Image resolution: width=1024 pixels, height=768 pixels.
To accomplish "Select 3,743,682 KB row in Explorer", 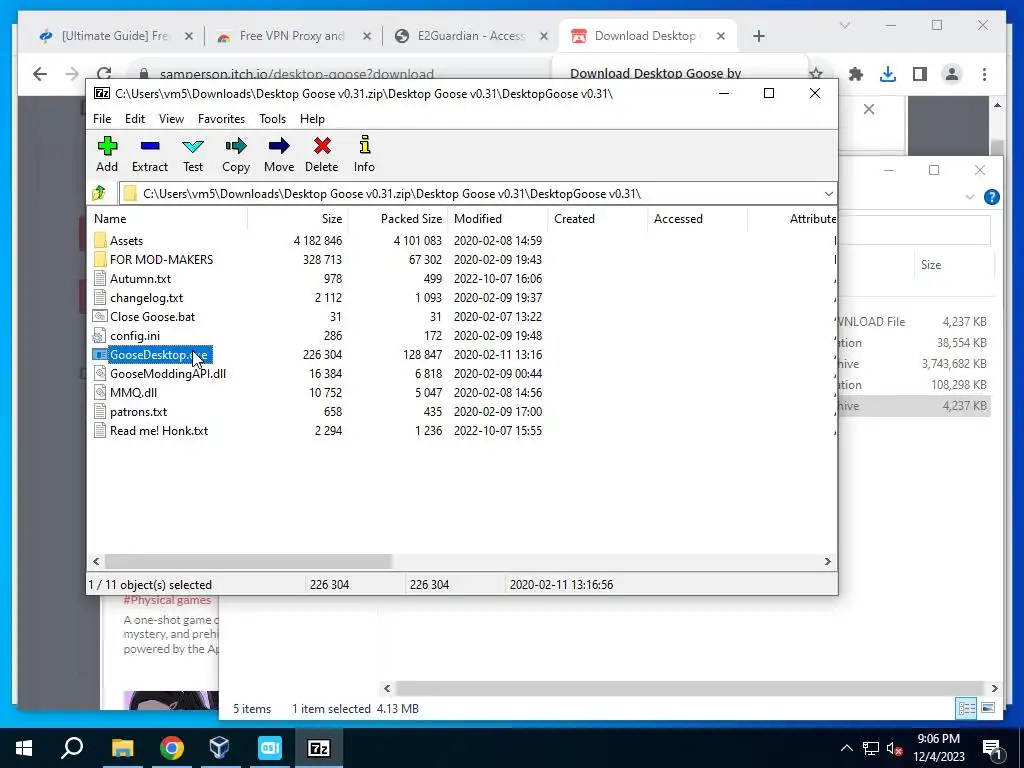I will tap(914, 364).
